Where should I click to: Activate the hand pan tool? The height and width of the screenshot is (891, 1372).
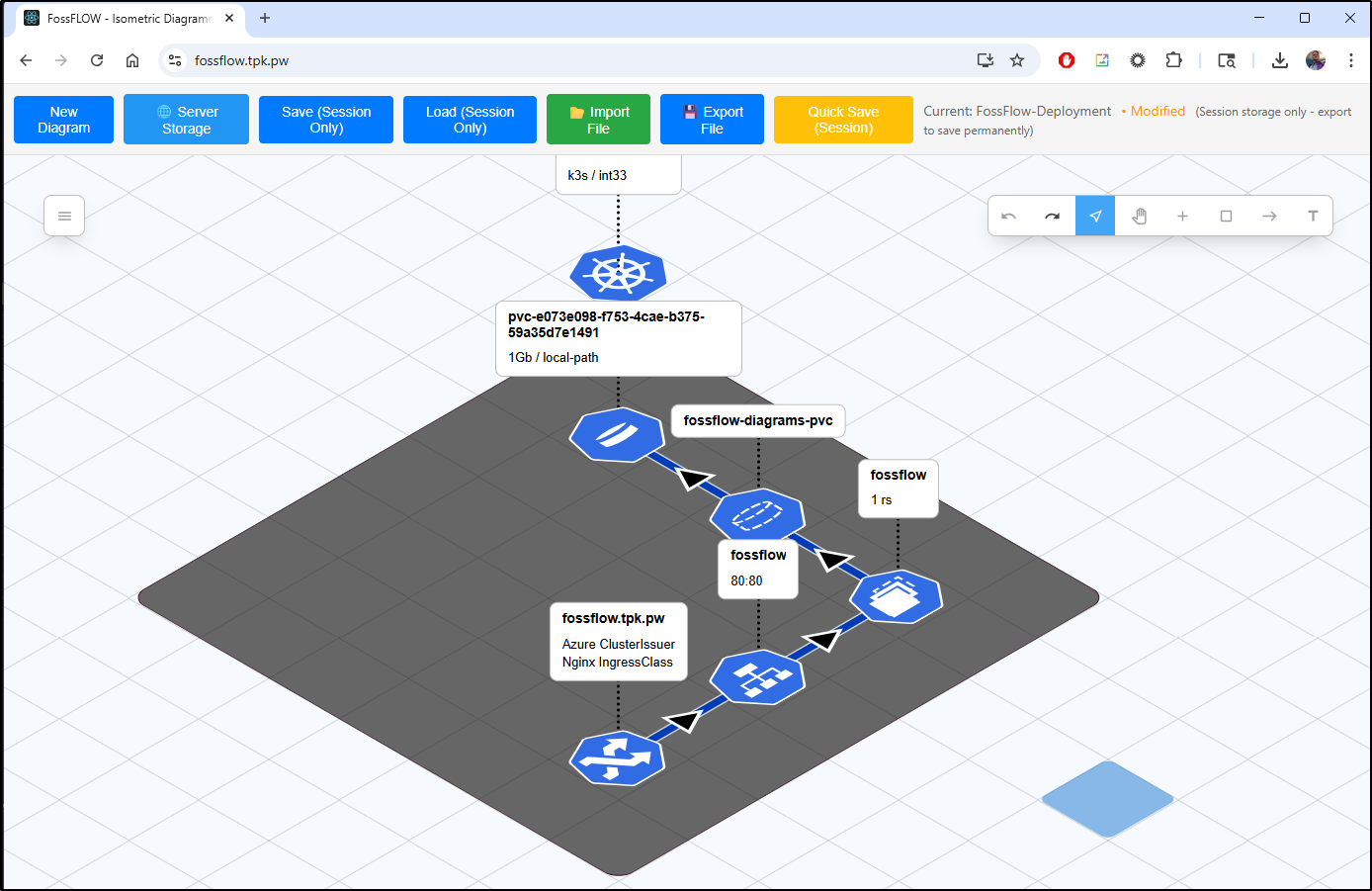pyautogui.click(x=1139, y=216)
